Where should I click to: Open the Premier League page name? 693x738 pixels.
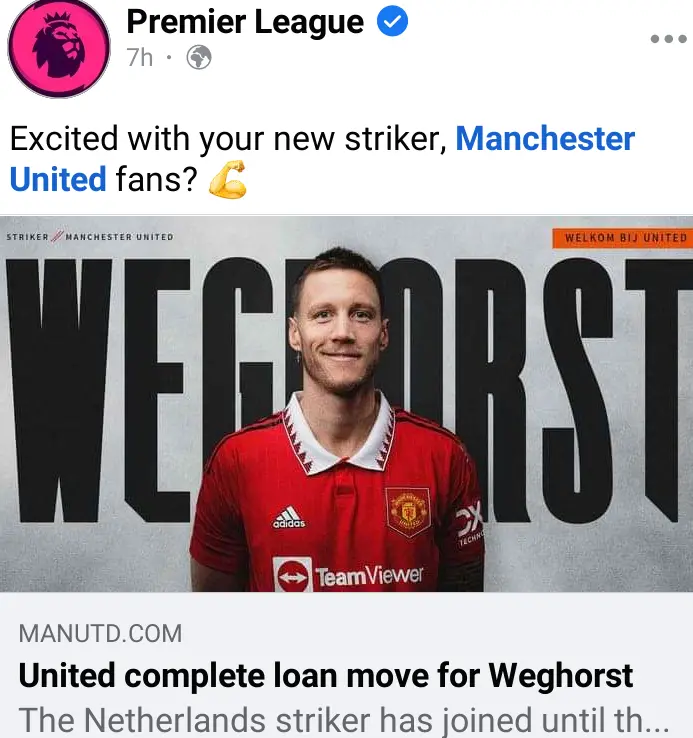[245, 22]
